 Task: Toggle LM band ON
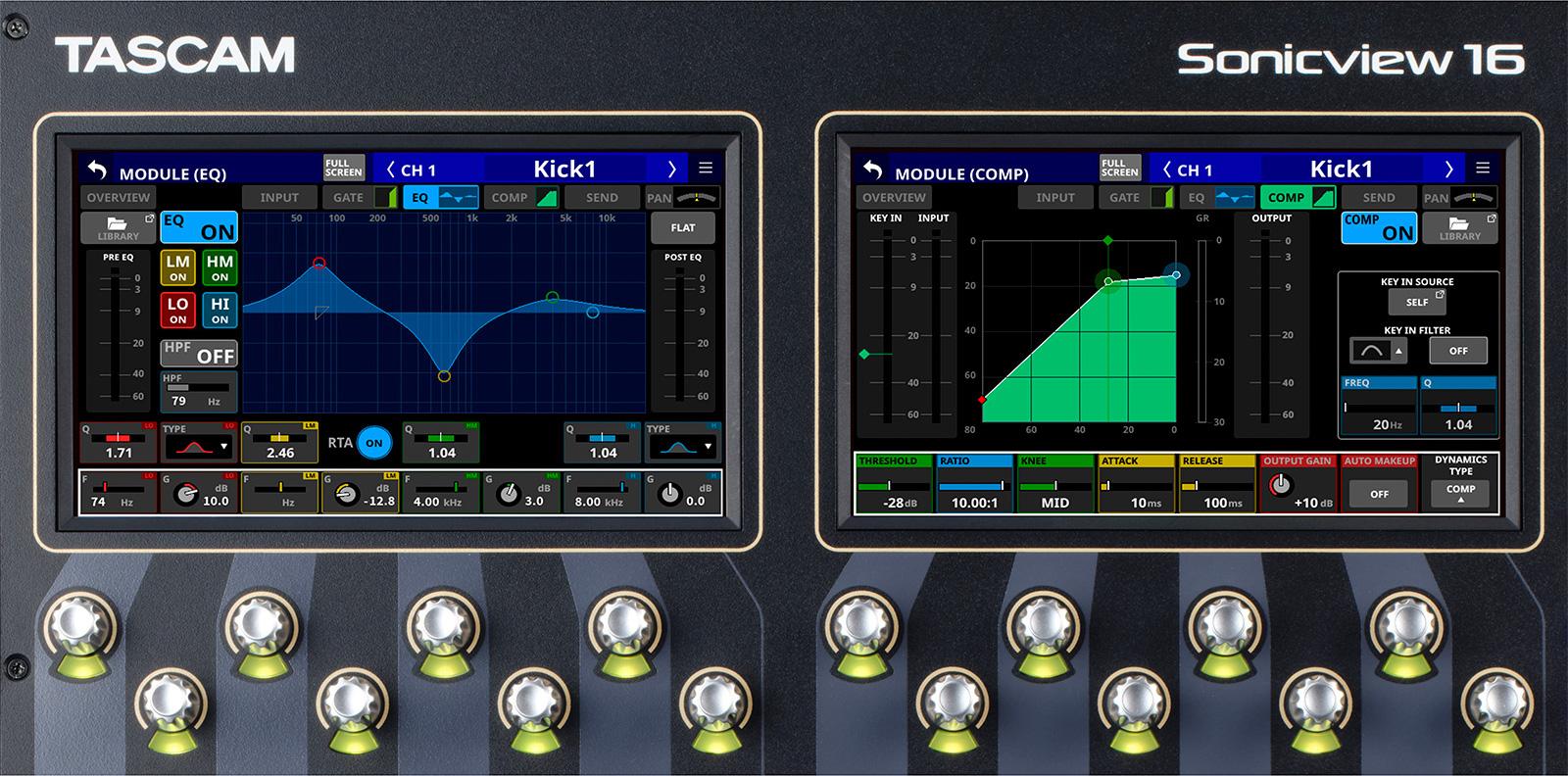click(177, 267)
